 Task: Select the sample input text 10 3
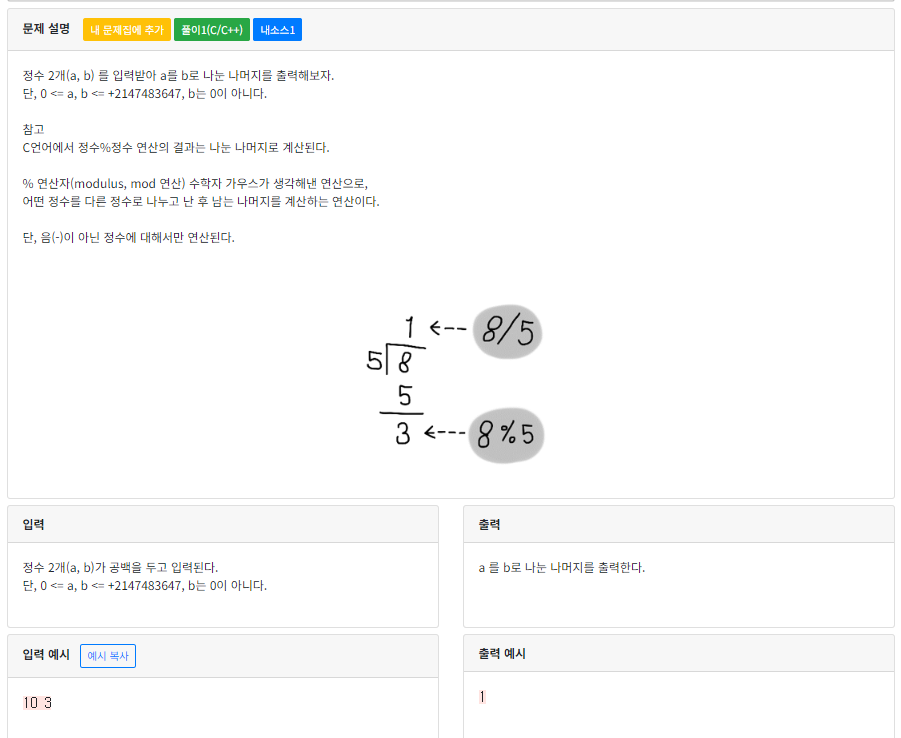click(37, 702)
